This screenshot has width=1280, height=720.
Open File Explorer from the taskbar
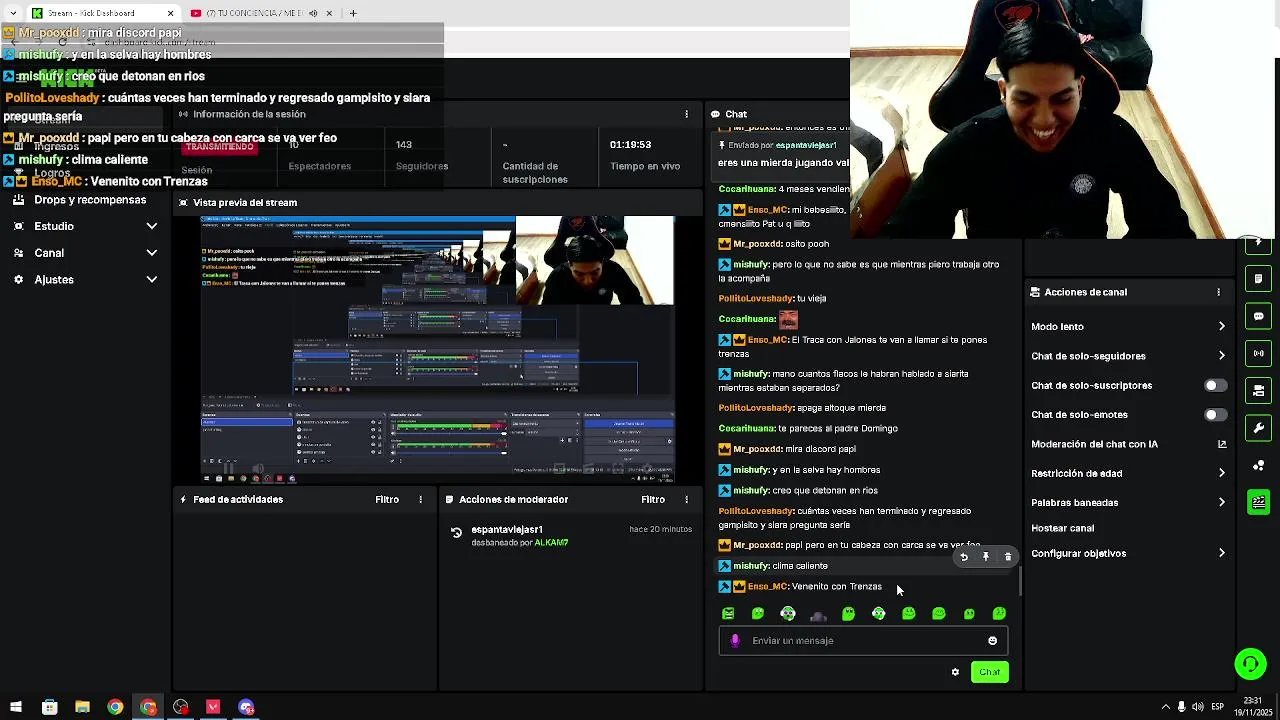(x=82, y=707)
